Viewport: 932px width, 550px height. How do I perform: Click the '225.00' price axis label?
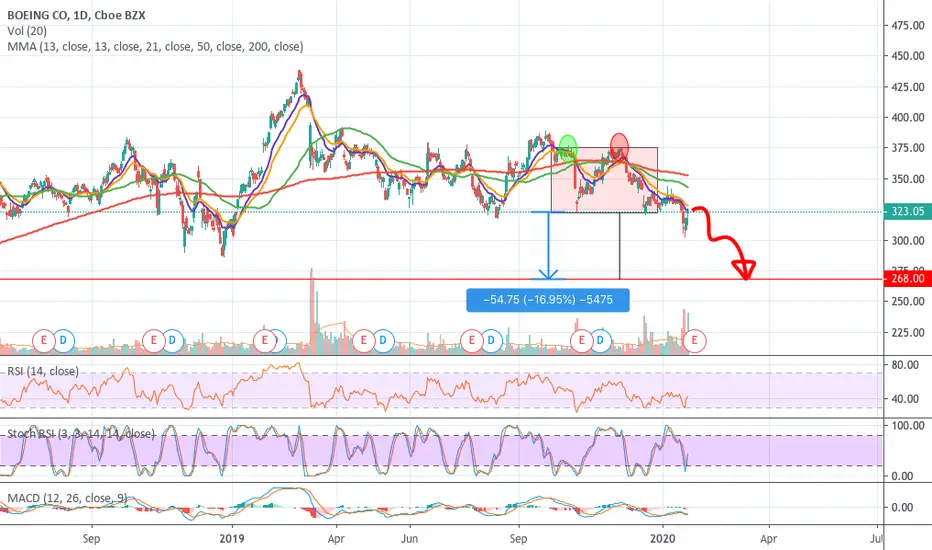click(908, 332)
